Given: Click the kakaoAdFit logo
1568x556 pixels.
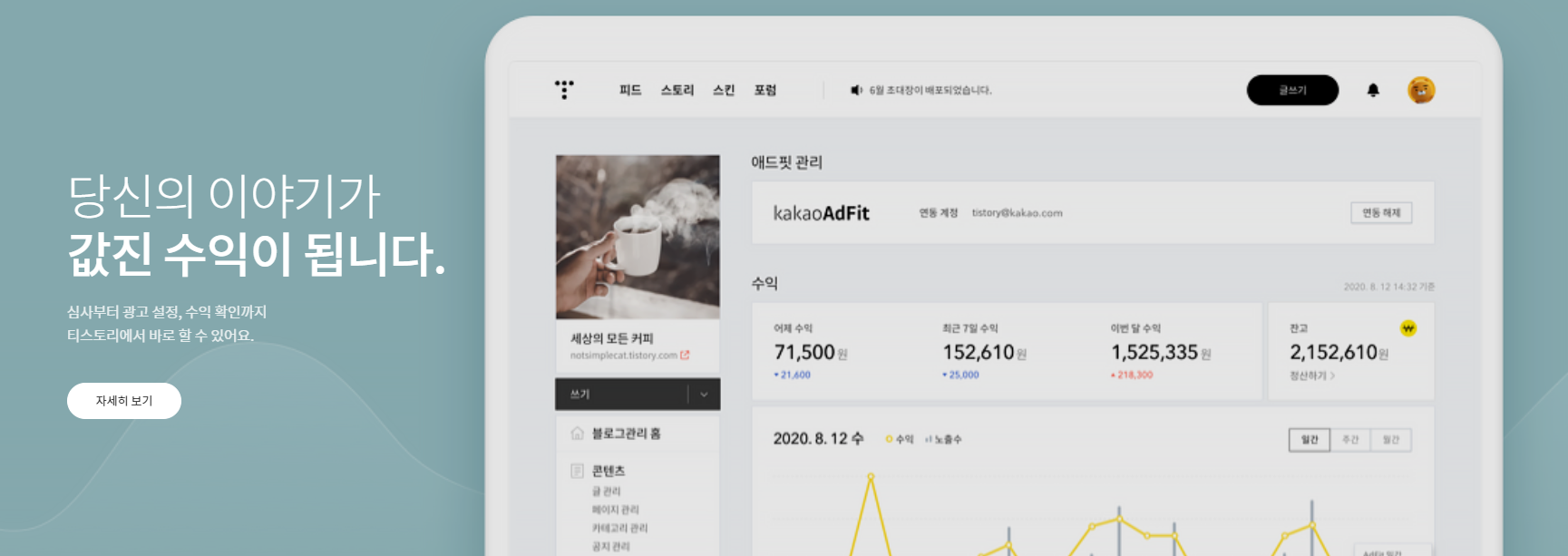Looking at the screenshot, I should pyautogui.click(x=821, y=213).
